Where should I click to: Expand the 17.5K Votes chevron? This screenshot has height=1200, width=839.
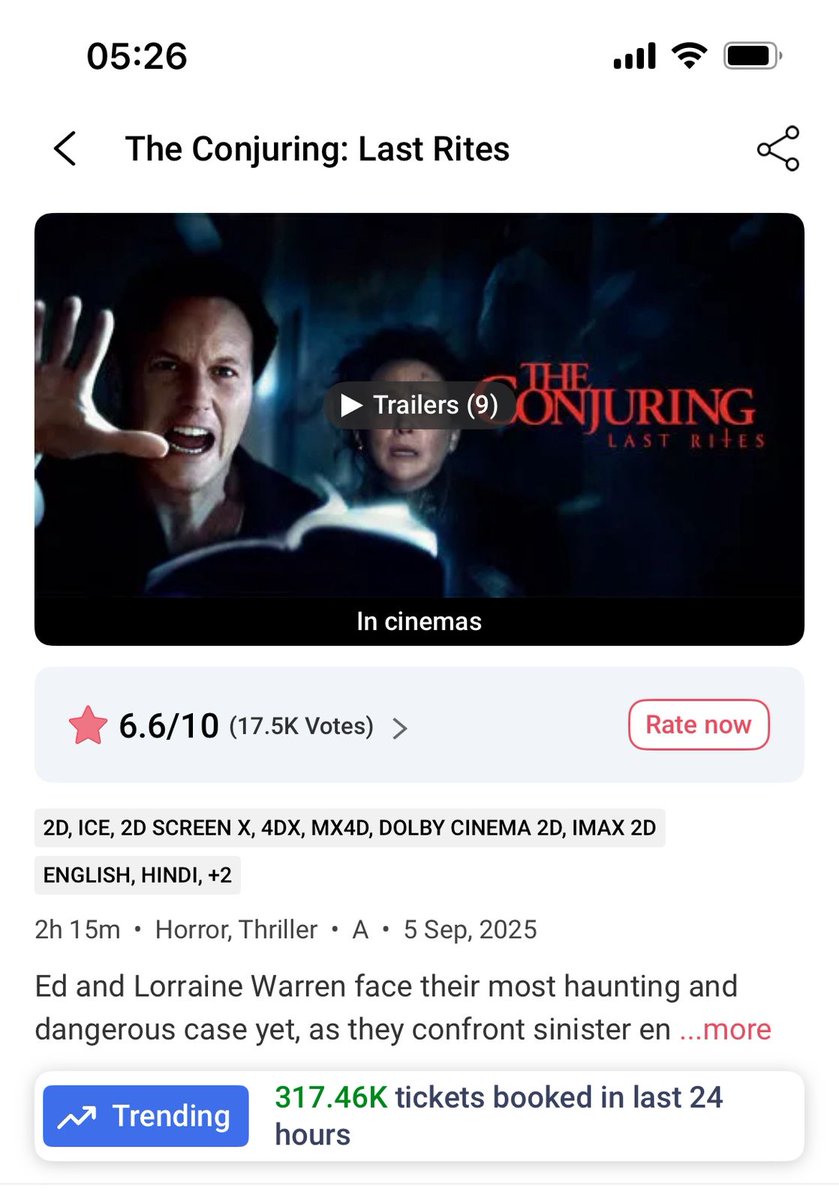pyautogui.click(x=400, y=728)
